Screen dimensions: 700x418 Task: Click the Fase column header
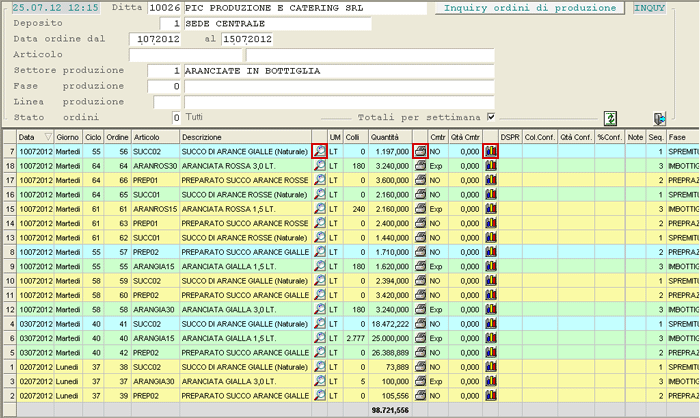(x=683, y=137)
